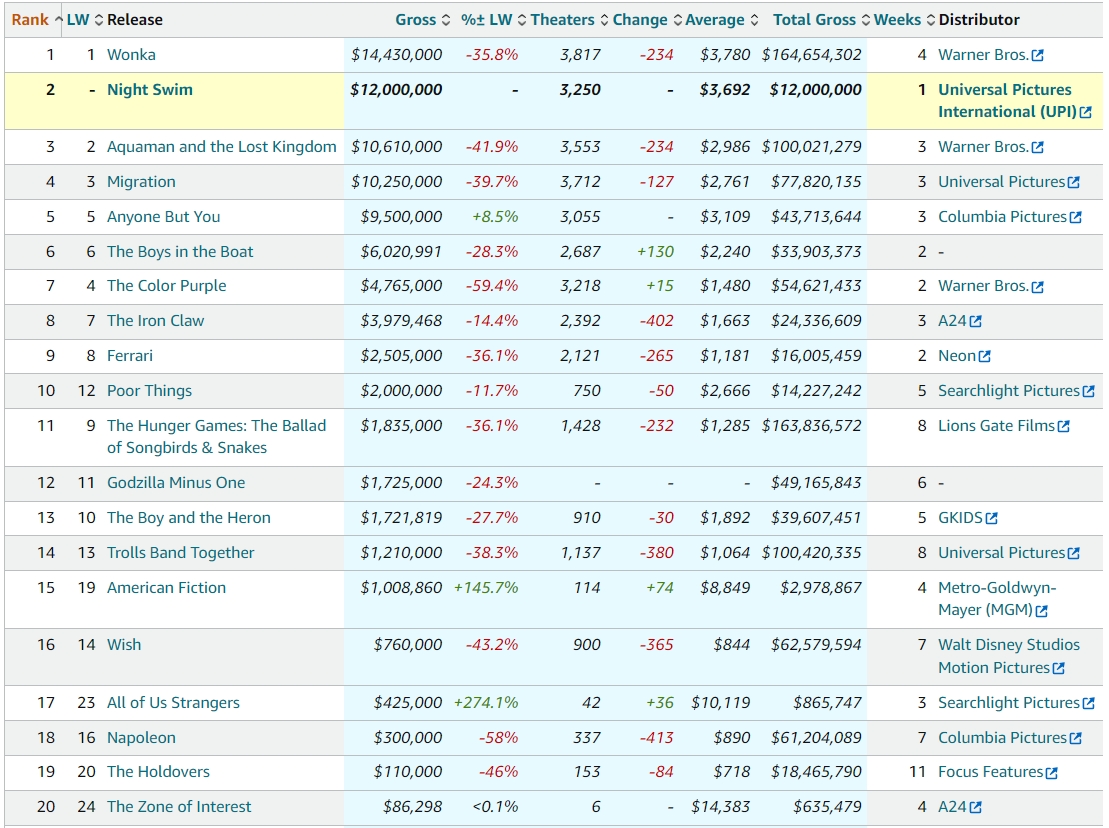Screen dimensions: 1109x828
Task: Select Zone of Interest gross $86,298
Action: pyautogui.click(x=412, y=807)
